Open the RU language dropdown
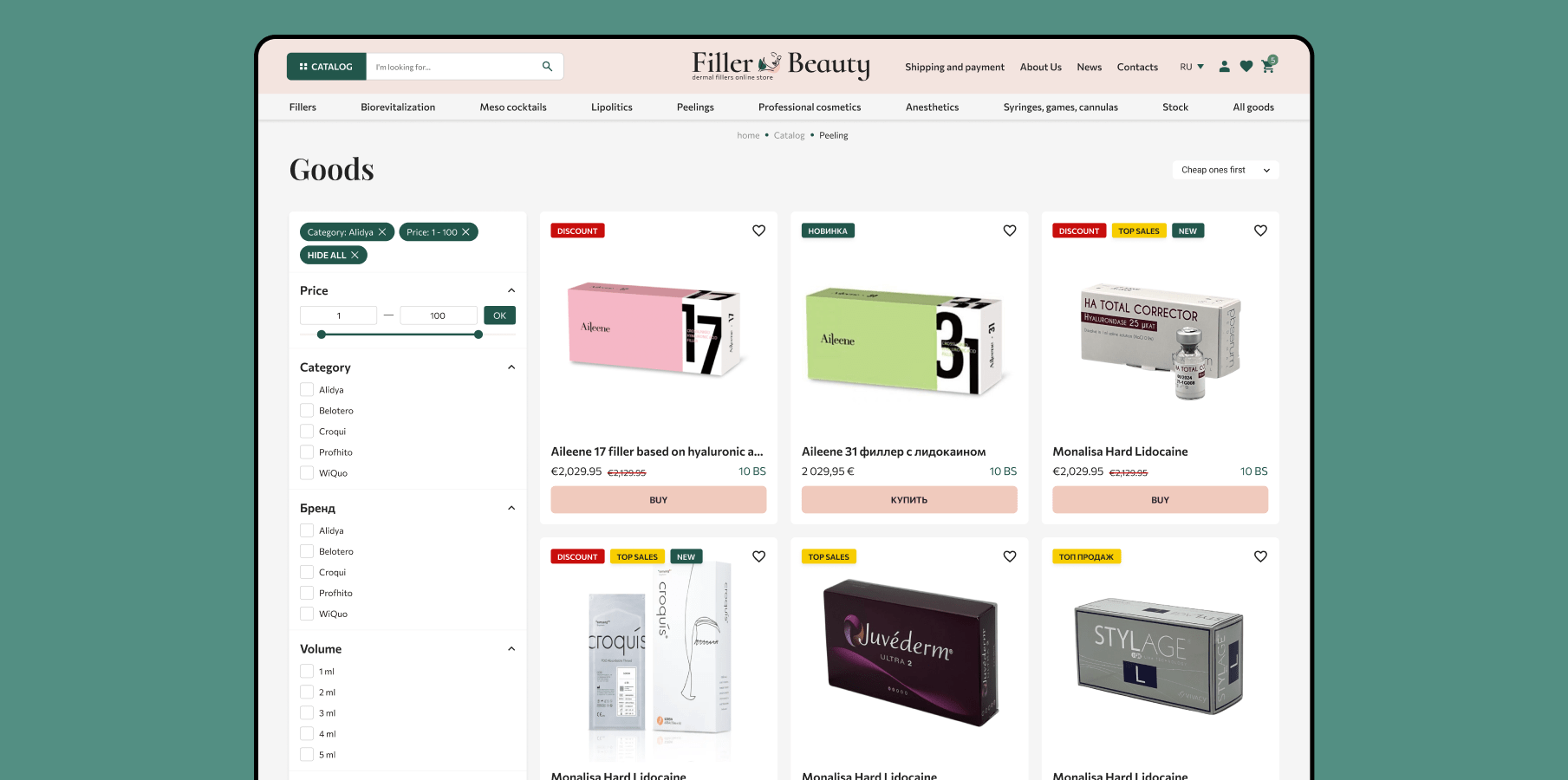1568x780 pixels. (1192, 67)
